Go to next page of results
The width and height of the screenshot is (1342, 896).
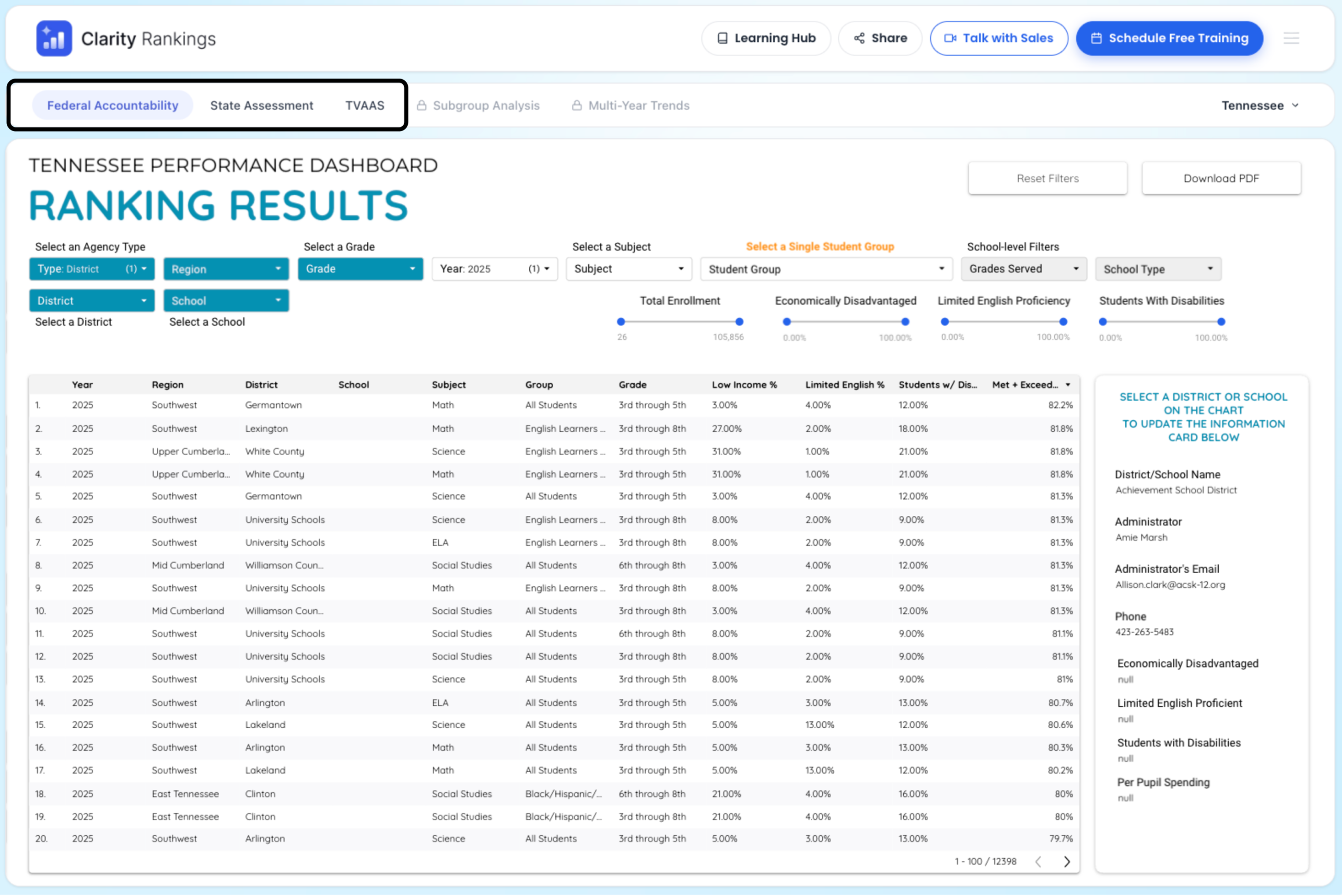[1067, 861]
